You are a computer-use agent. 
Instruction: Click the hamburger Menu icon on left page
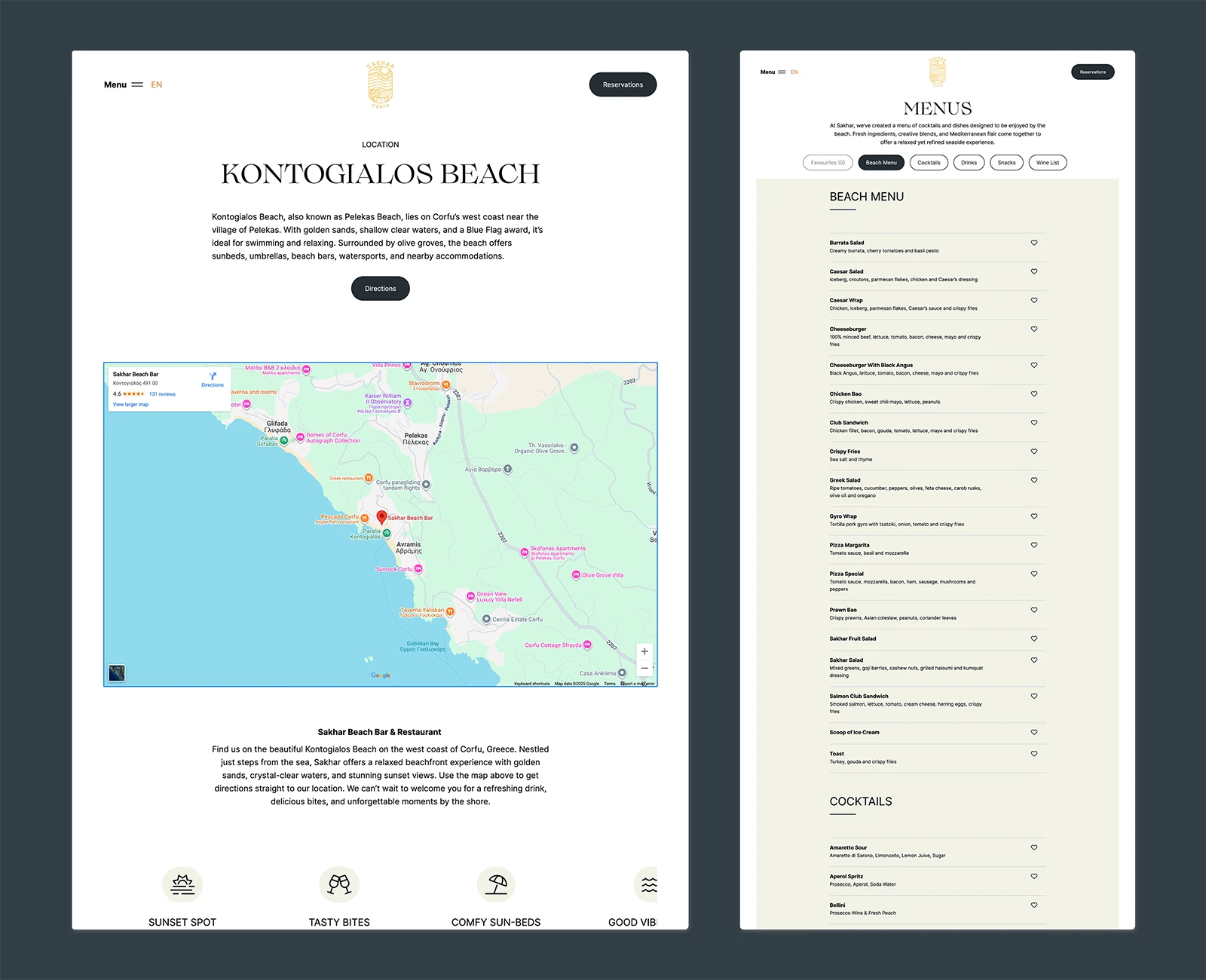coord(137,85)
